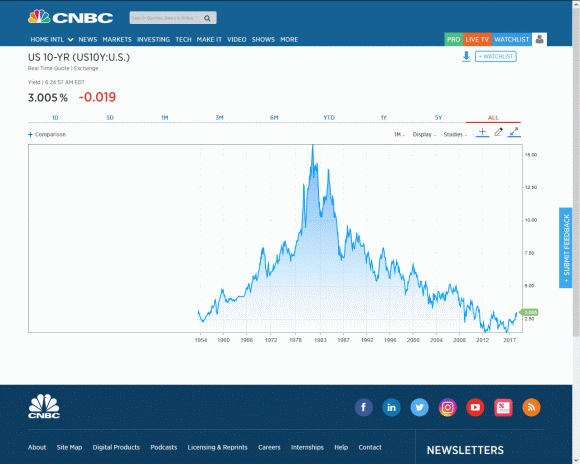The height and width of the screenshot is (464, 580).
Task: Open the About footer link
Action: (x=37, y=447)
